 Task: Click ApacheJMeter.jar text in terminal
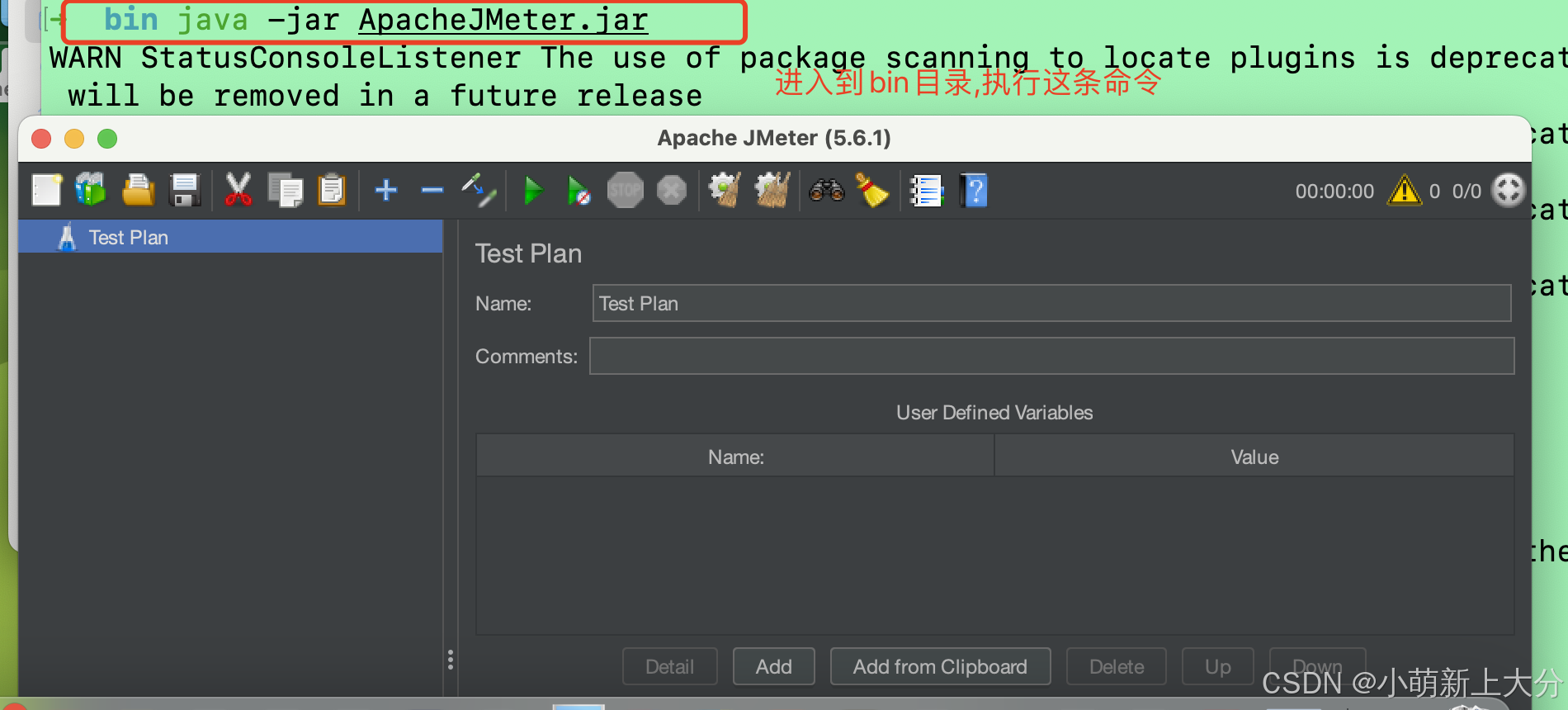pyautogui.click(x=503, y=20)
